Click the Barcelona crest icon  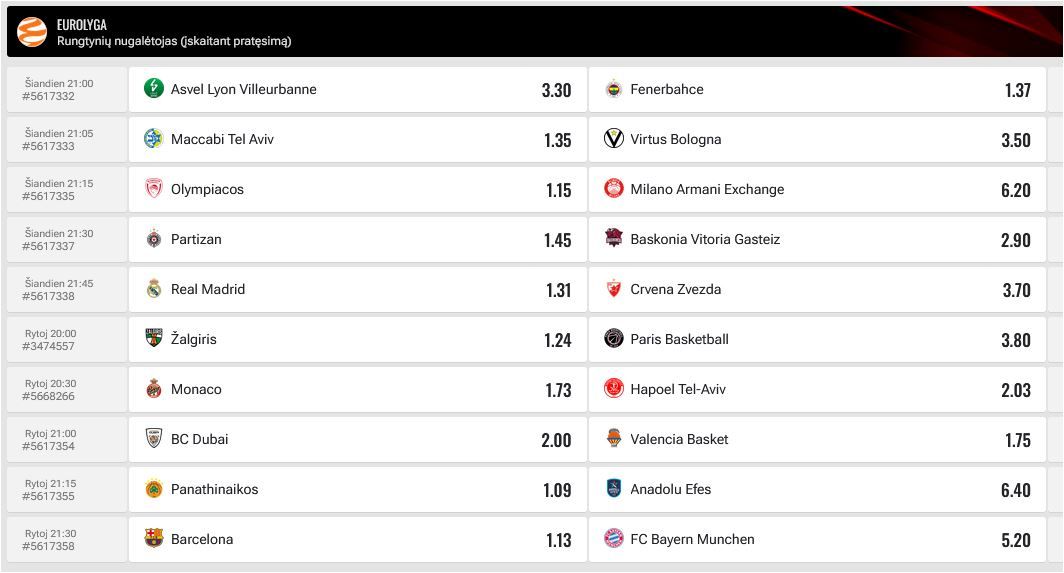click(x=153, y=539)
